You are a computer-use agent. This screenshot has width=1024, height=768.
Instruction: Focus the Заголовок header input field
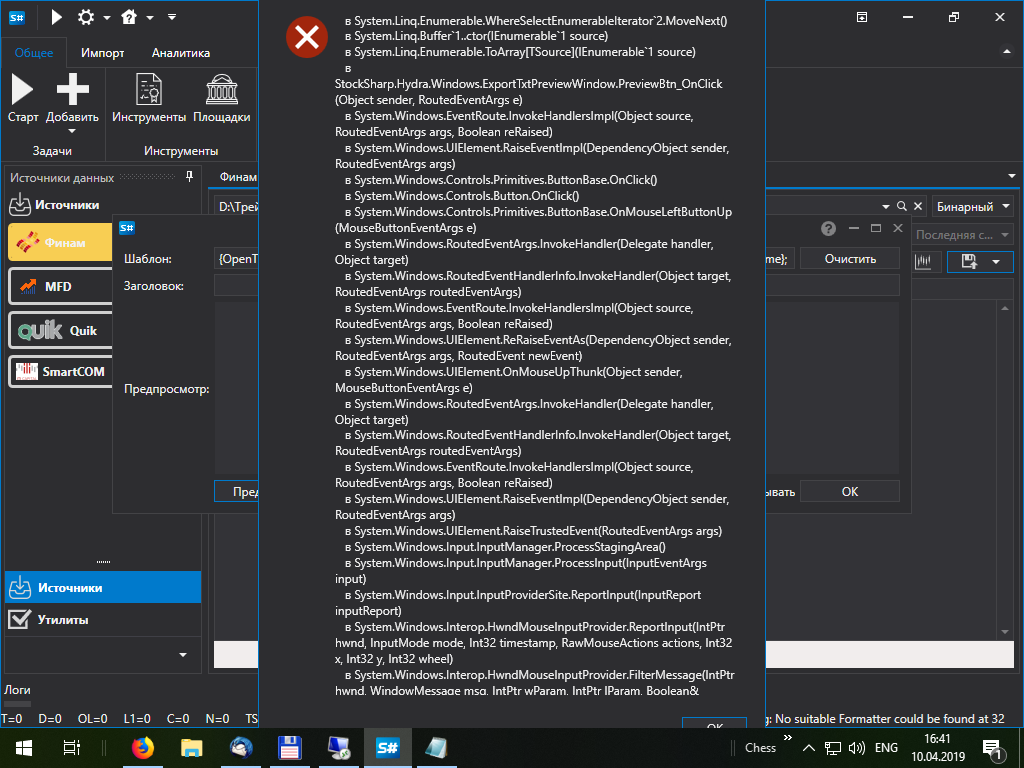236,285
